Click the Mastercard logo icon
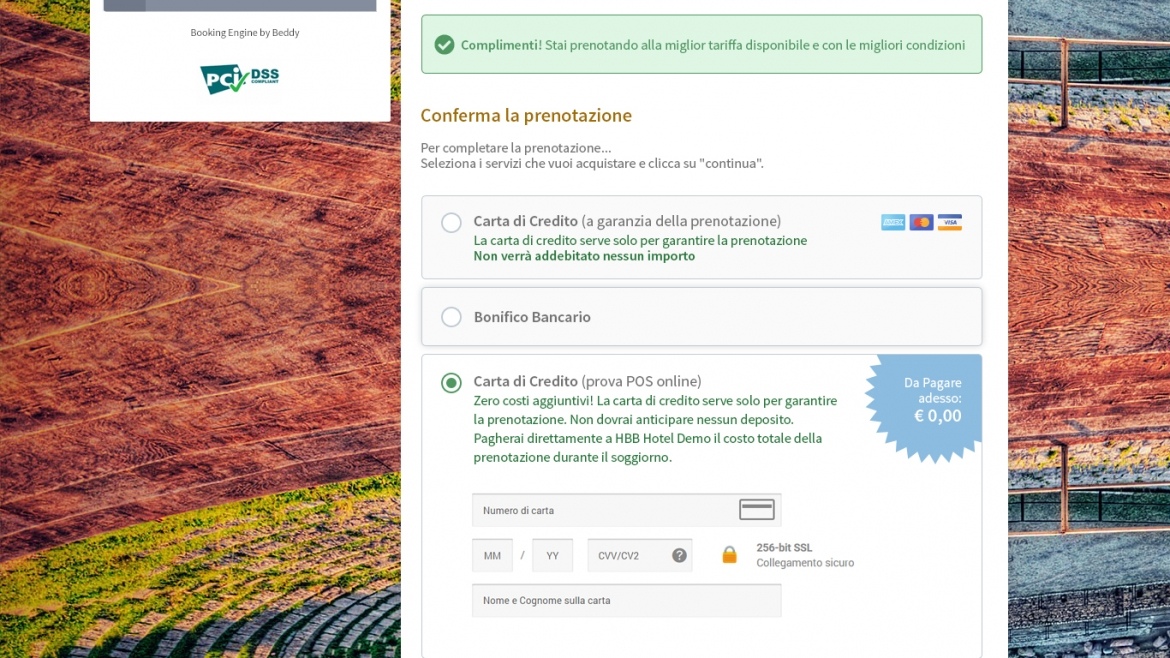 point(921,222)
